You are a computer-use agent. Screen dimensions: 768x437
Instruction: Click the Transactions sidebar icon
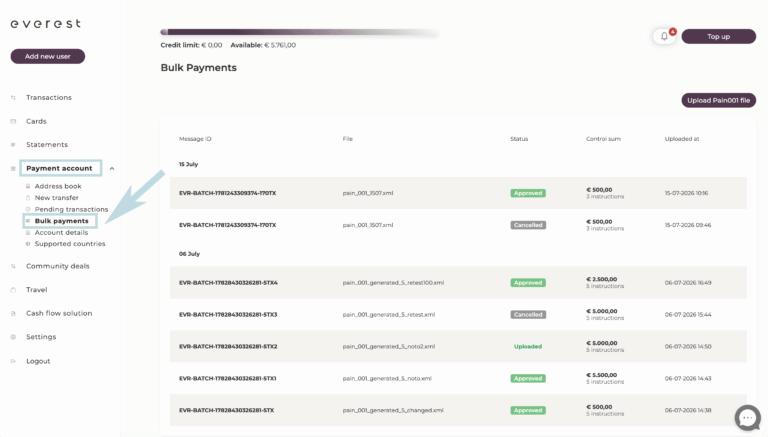point(13,97)
